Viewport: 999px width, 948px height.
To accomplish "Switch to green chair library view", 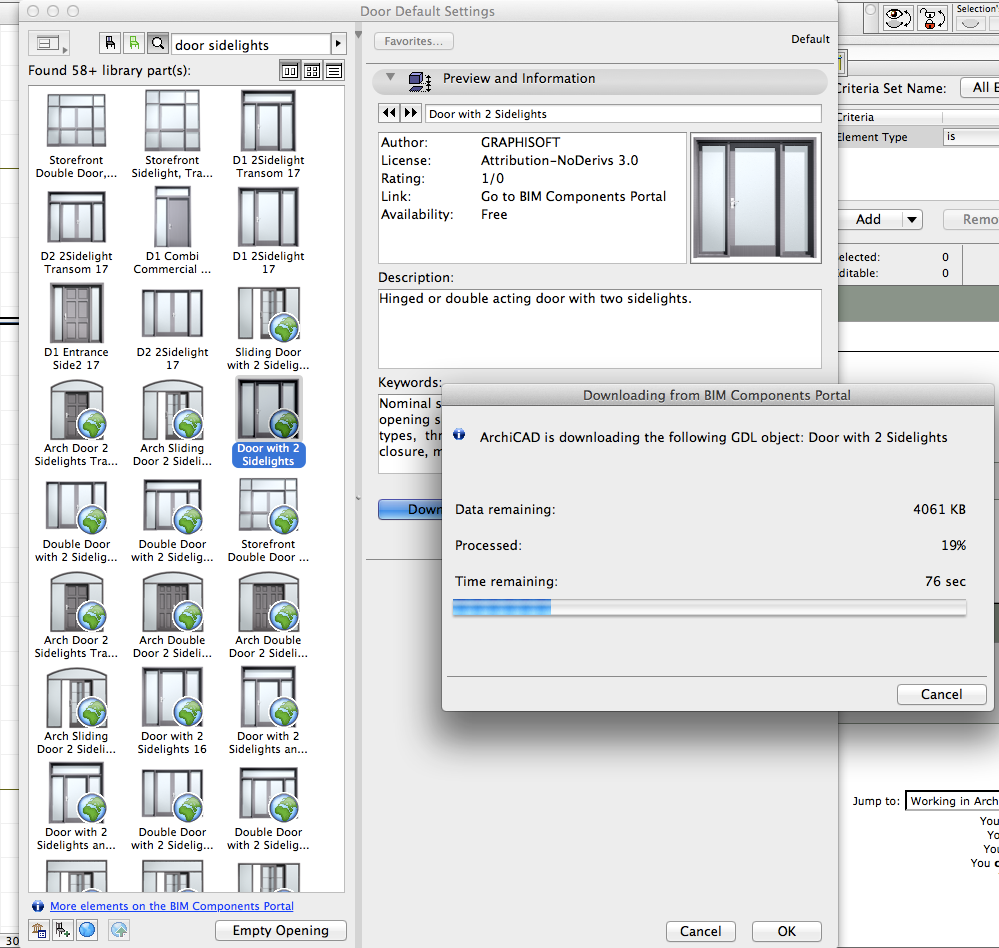I will tap(134, 43).
